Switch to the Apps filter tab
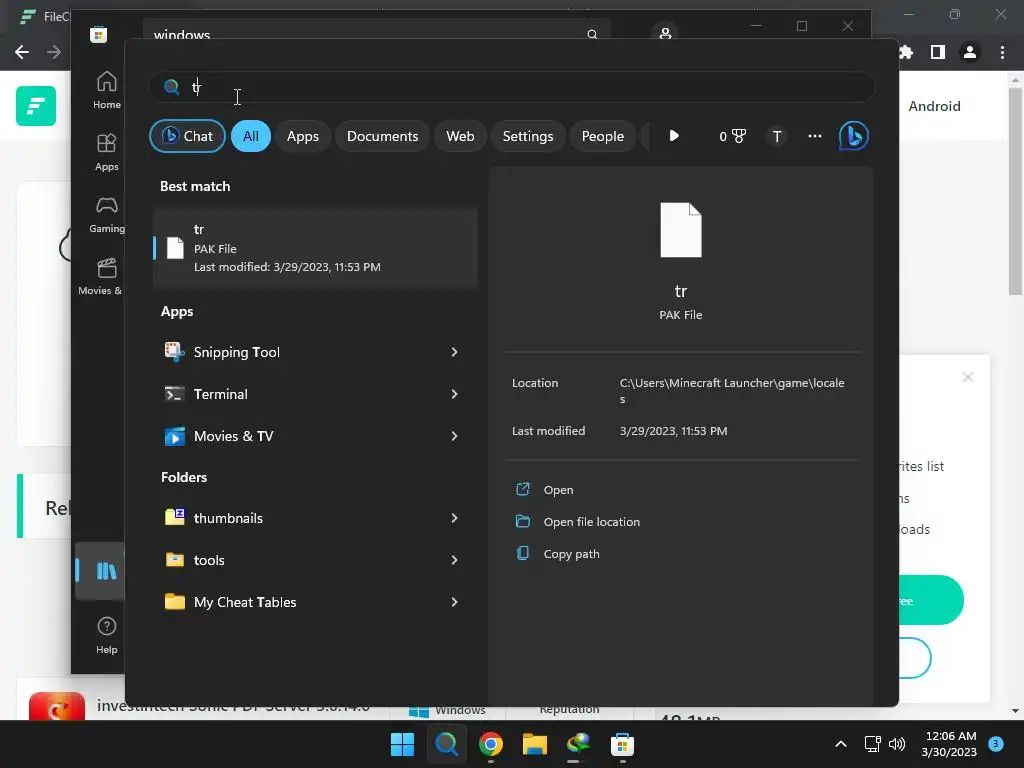The height and width of the screenshot is (768, 1024). point(302,136)
